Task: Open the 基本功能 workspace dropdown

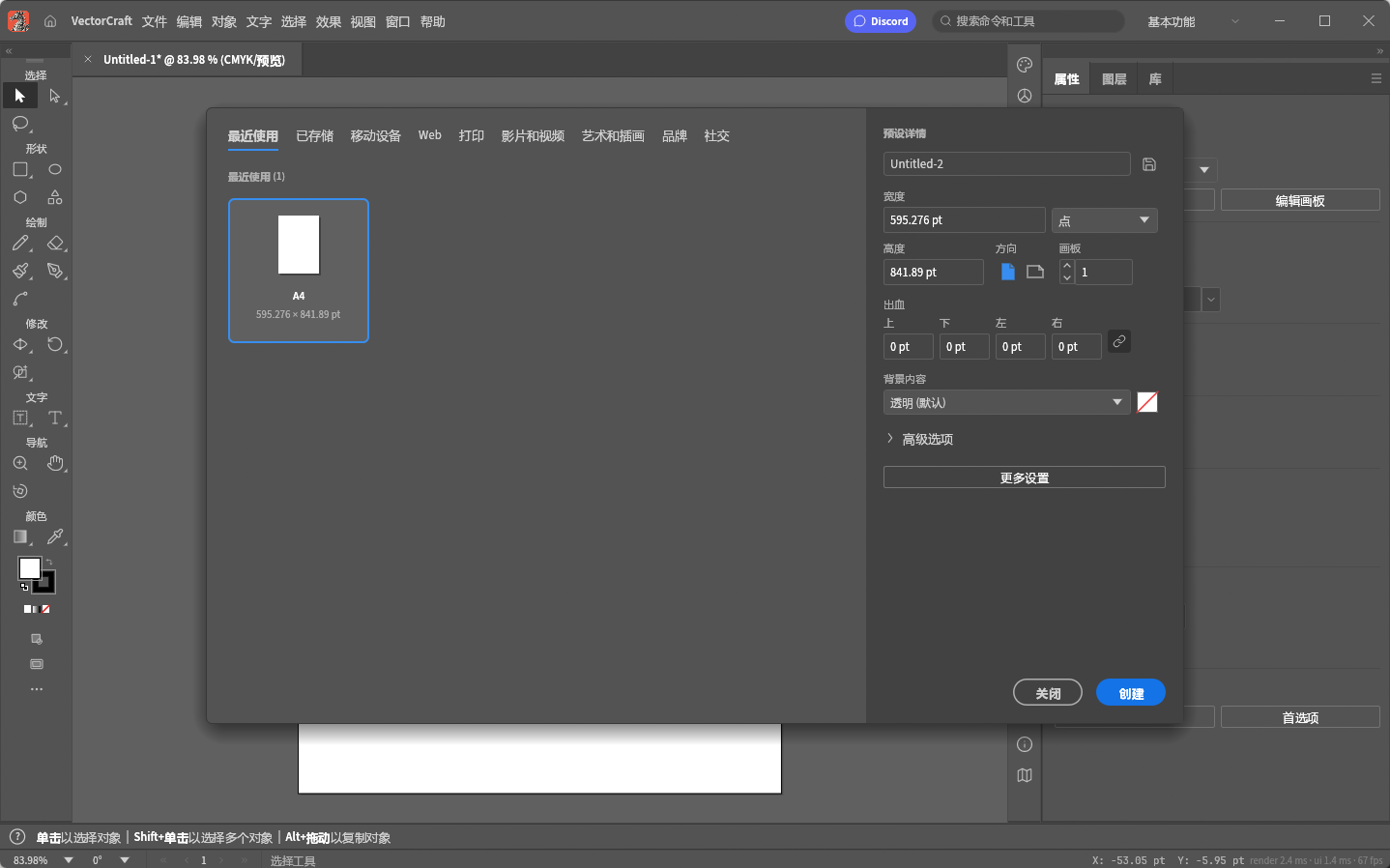Action: point(1193,21)
